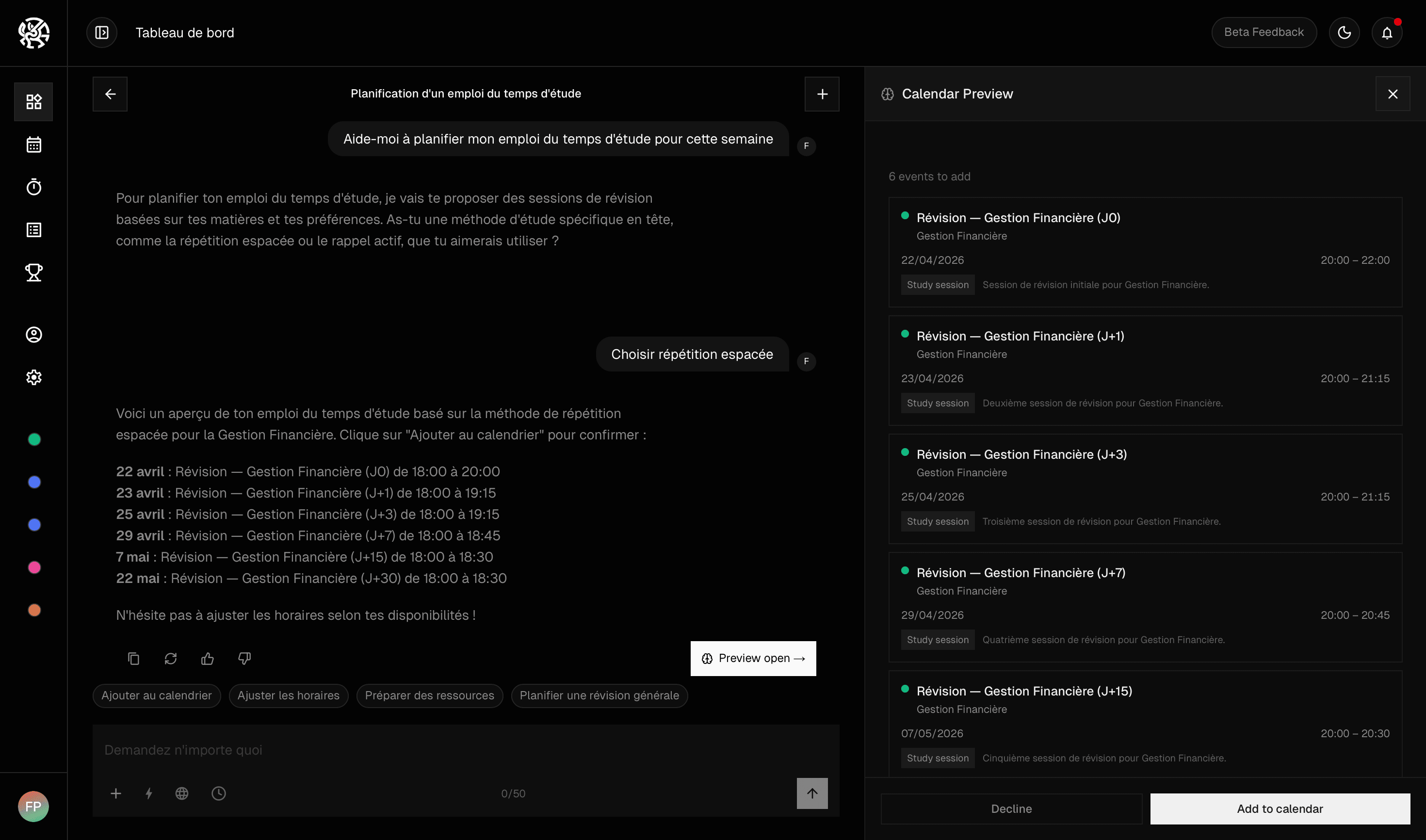Expand the new chat plus button
Screen dimensions: 1426x840
coord(822,94)
